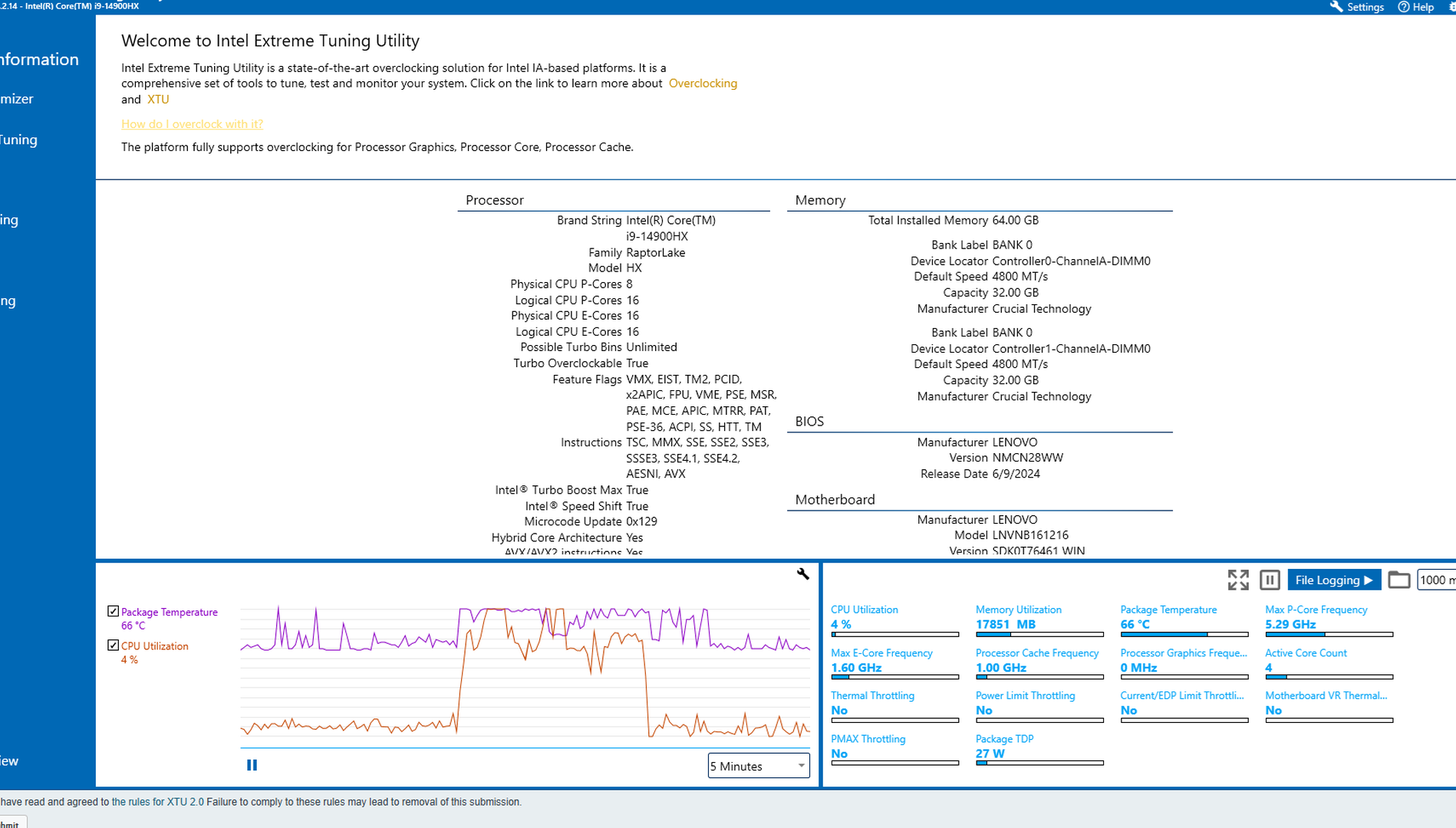Expand monitor panel to full screen
1456x828 pixels.
(x=1237, y=580)
